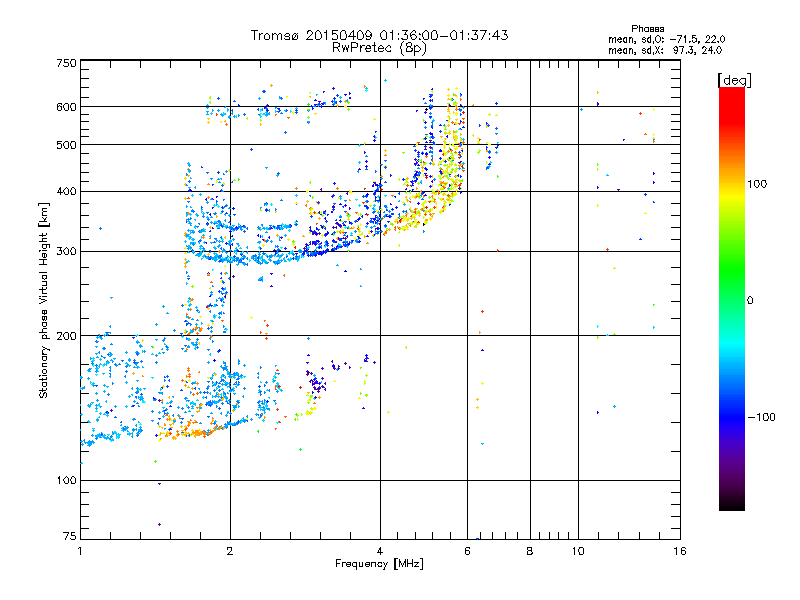Click the y-axis tick label '400'

[x=66, y=191]
